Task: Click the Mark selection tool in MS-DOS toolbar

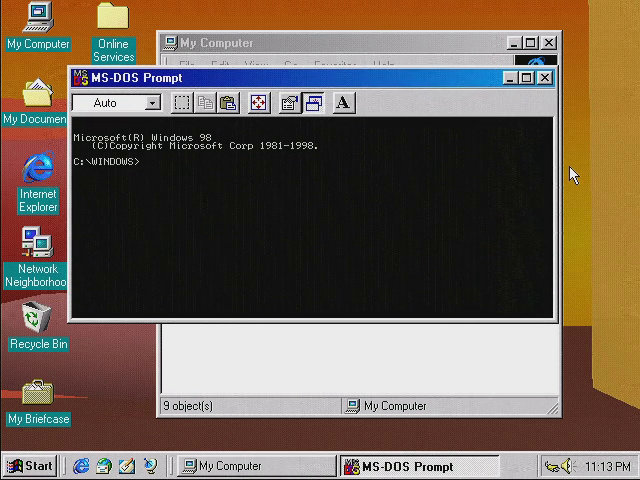Action: tap(182, 103)
